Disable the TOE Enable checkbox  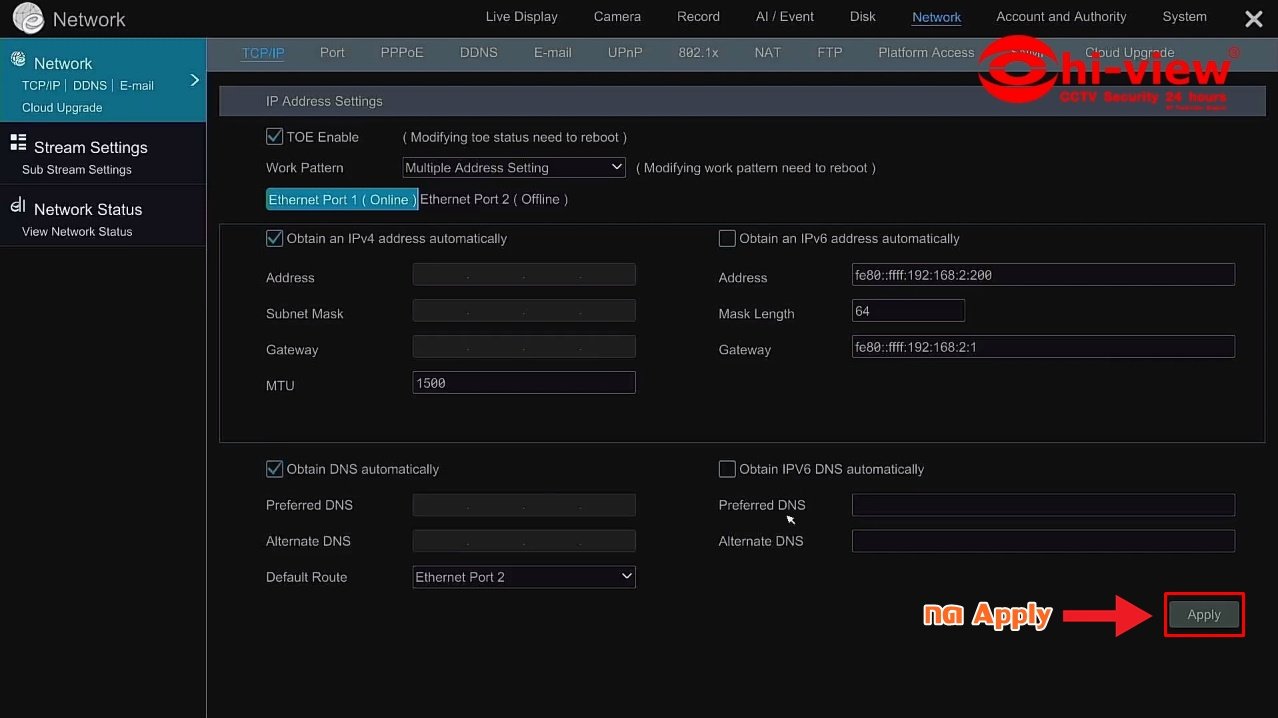274,137
